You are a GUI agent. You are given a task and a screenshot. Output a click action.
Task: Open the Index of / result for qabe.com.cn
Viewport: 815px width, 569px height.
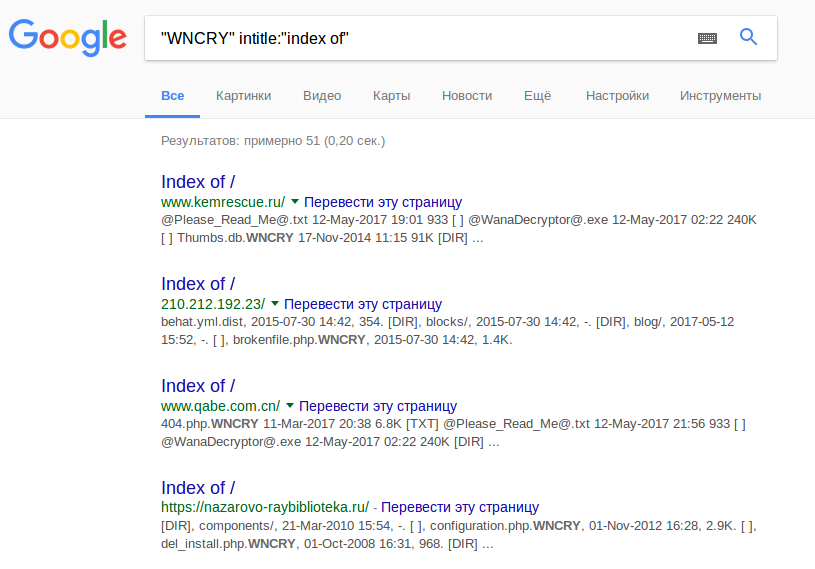coord(198,386)
